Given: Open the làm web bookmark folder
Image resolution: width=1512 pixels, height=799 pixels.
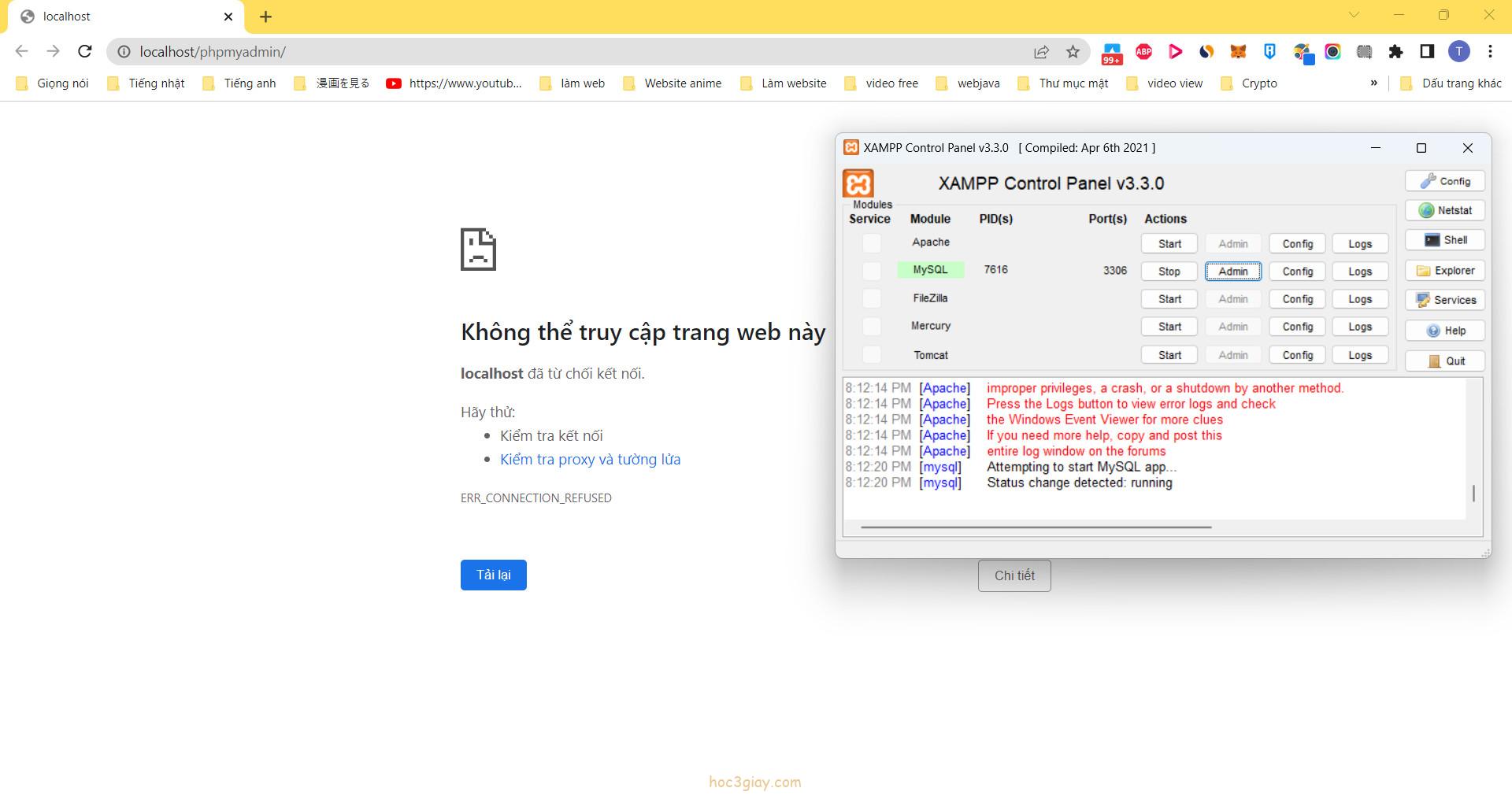Looking at the screenshot, I should pos(573,83).
